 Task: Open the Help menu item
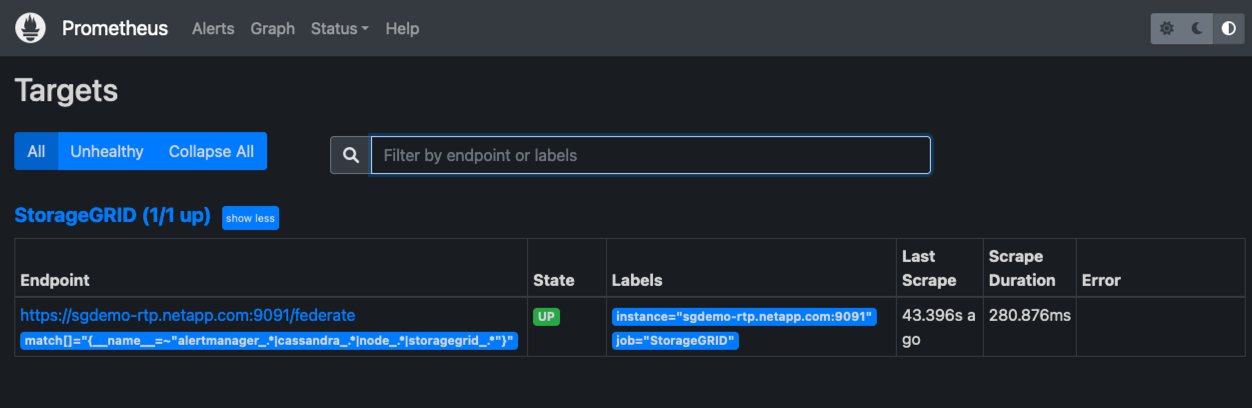pos(402,29)
